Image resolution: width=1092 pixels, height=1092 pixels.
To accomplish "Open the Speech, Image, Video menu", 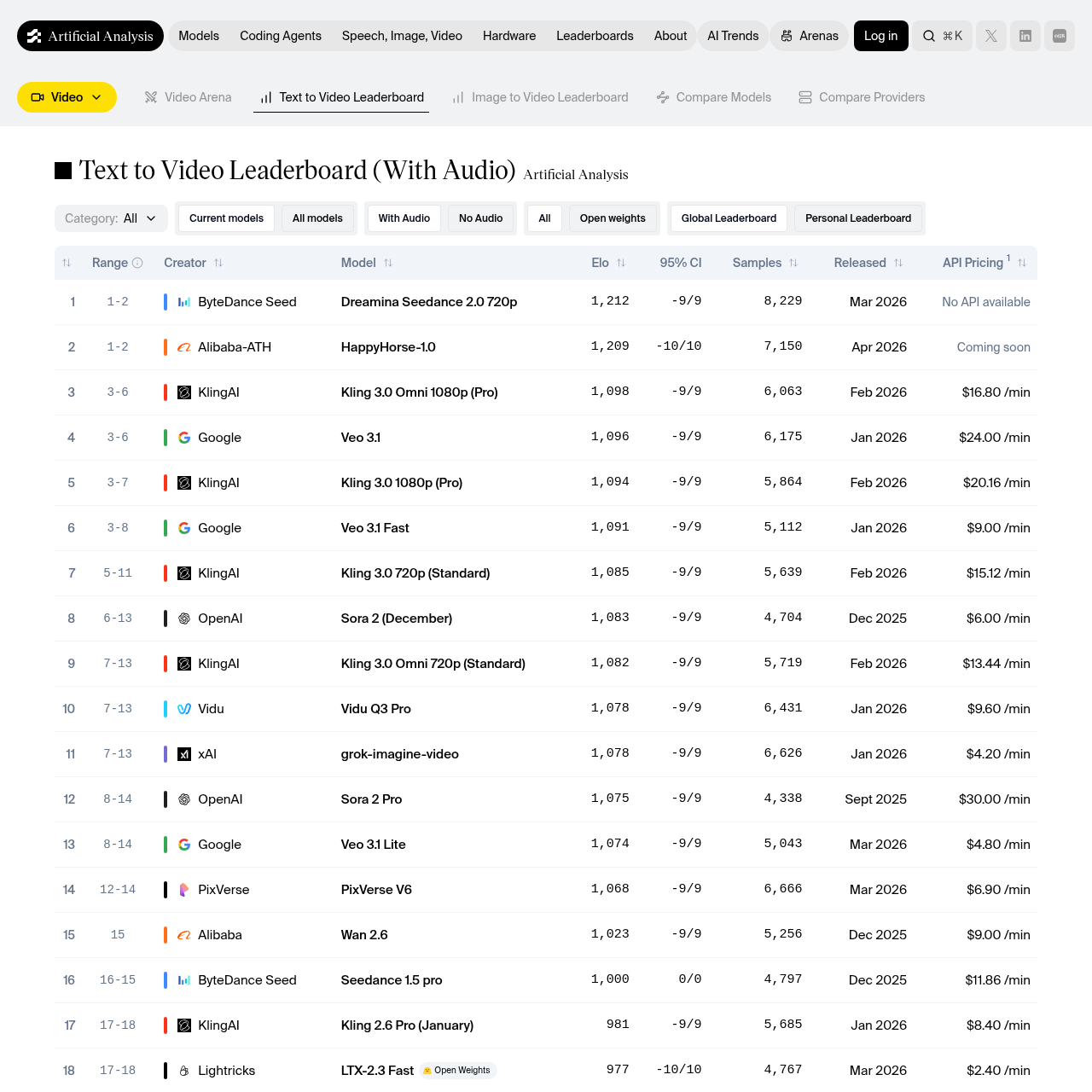I will pyautogui.click(x=402, y=36).
